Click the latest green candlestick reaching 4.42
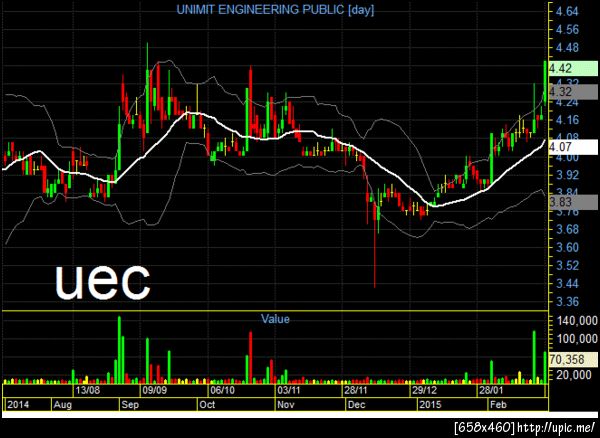This screenshot has width=600, height=438. coord(545,82)
